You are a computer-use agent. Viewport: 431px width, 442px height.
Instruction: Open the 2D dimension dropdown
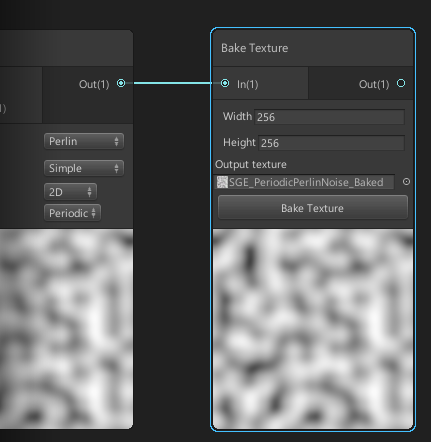70,192
